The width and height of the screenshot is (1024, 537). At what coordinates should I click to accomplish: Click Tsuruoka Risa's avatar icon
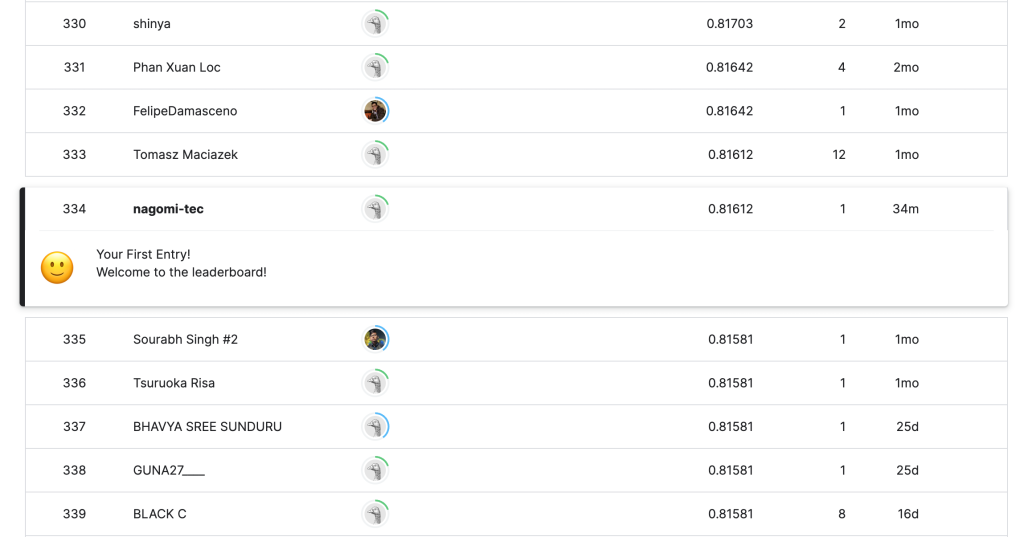(375, 383)
